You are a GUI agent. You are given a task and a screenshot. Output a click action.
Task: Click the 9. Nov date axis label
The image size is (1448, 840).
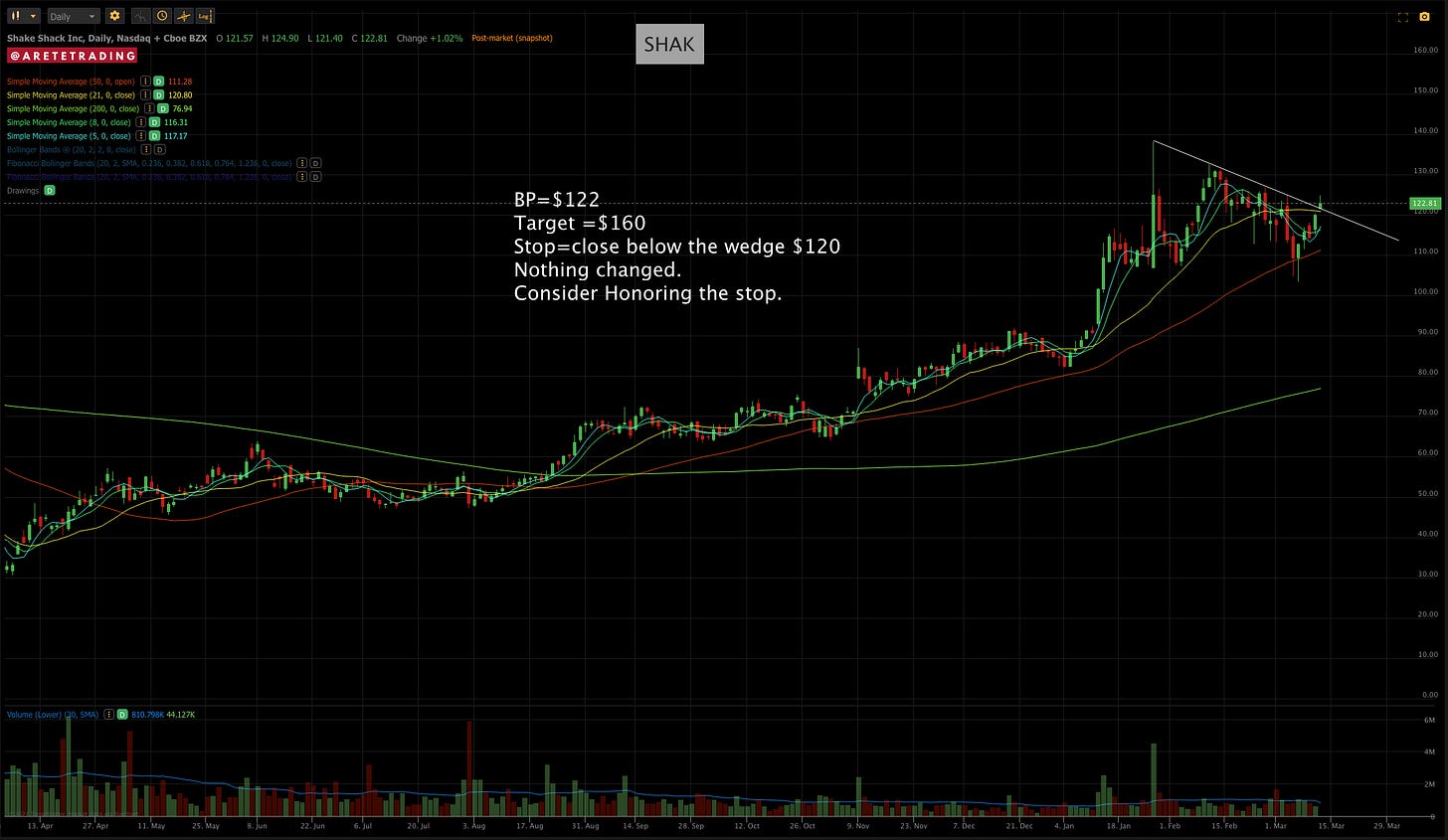point(857,825)
